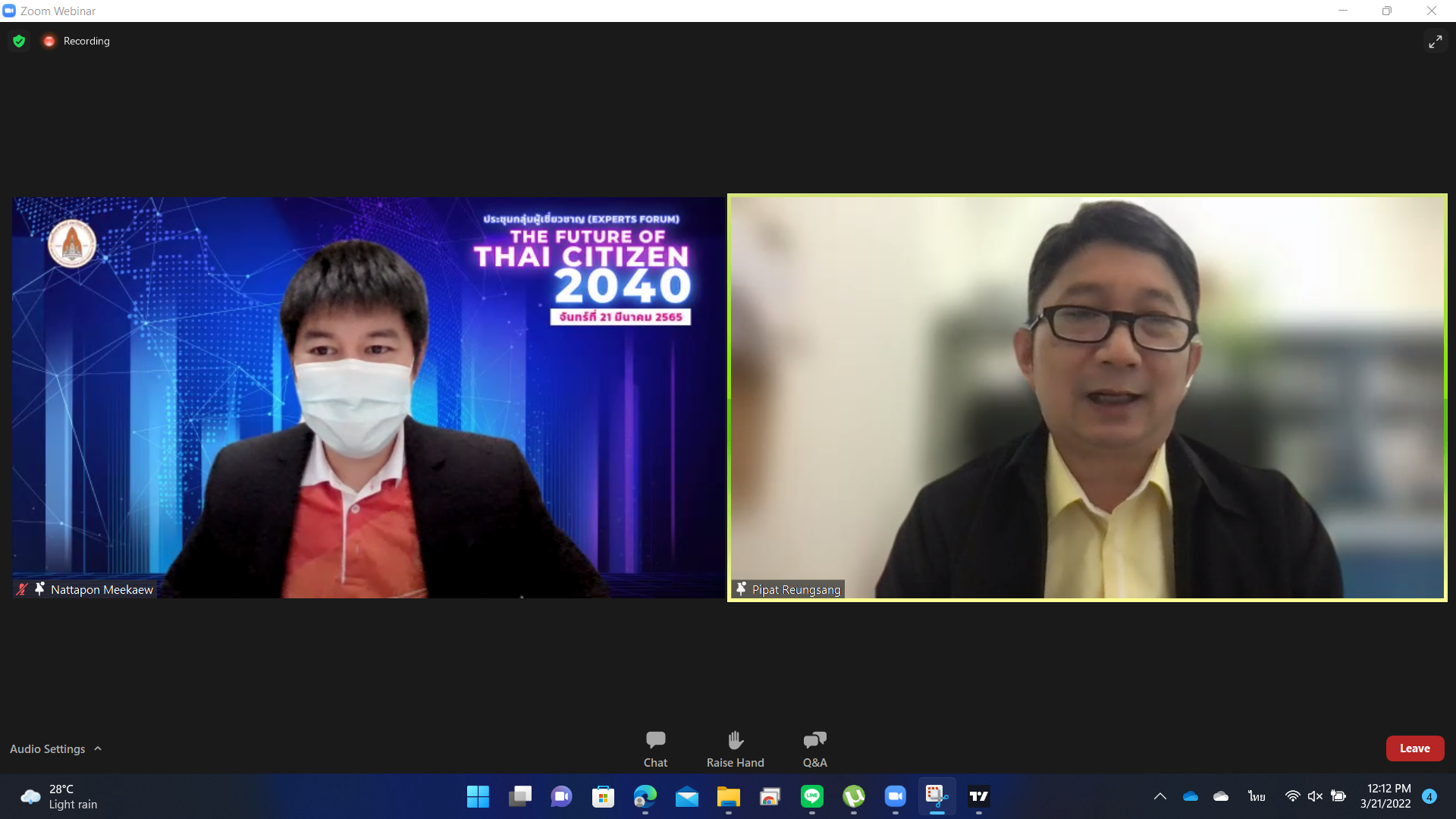
Task: Click the red Recording indicator
Action: (49, 41)
